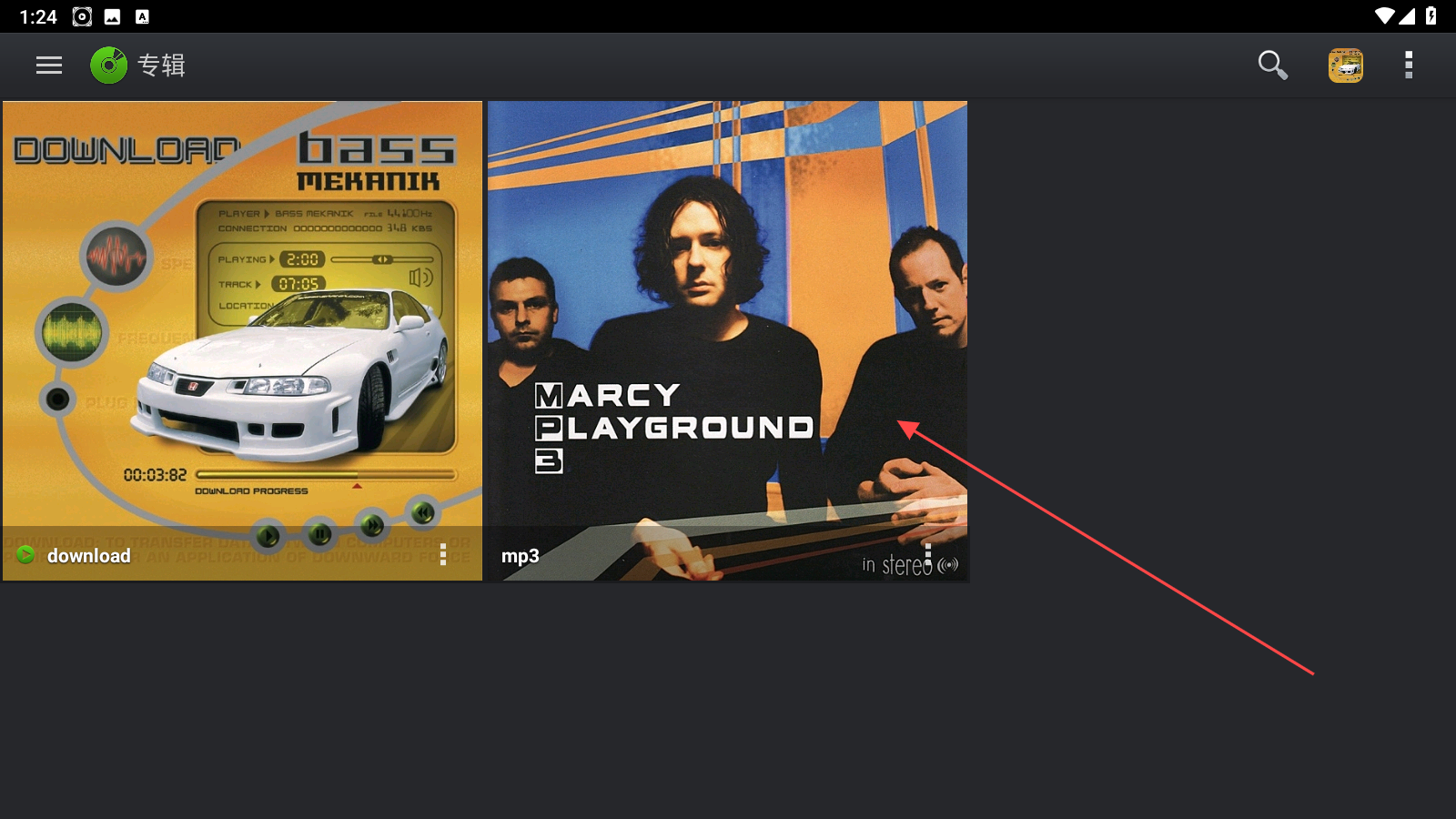
Task: Tap the 专辑 title in toolbar
Action: (161, 66)
